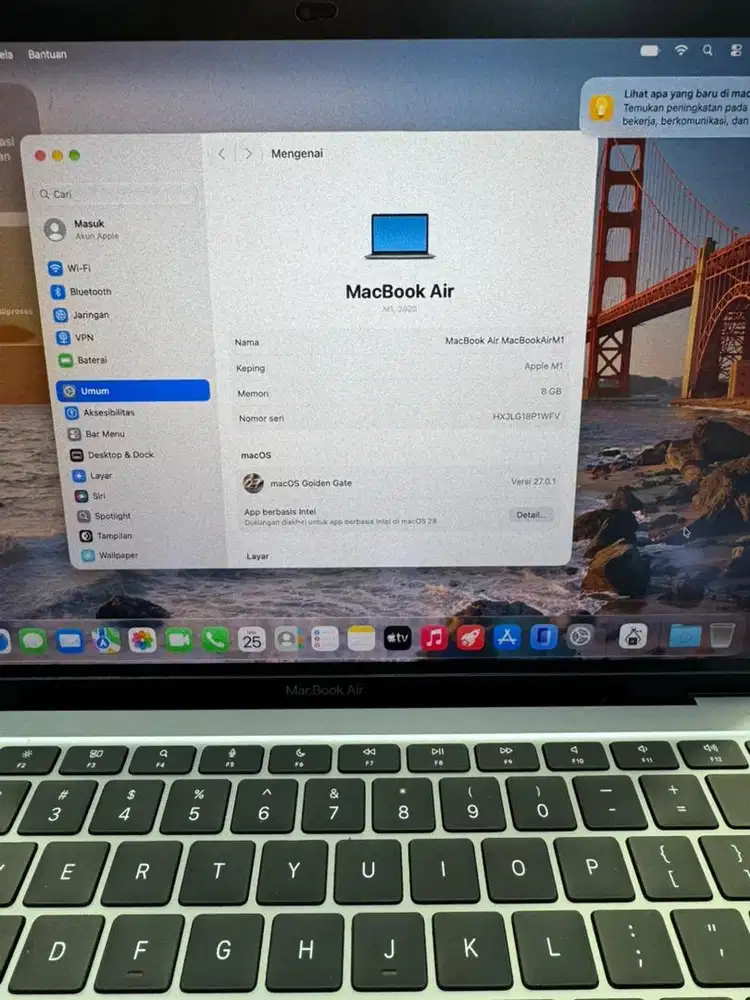Viewport: 750px width, 1000px height.
Task: Open Siri settings in sidebar
Action: pyautogui.click(x=91, y=496)
